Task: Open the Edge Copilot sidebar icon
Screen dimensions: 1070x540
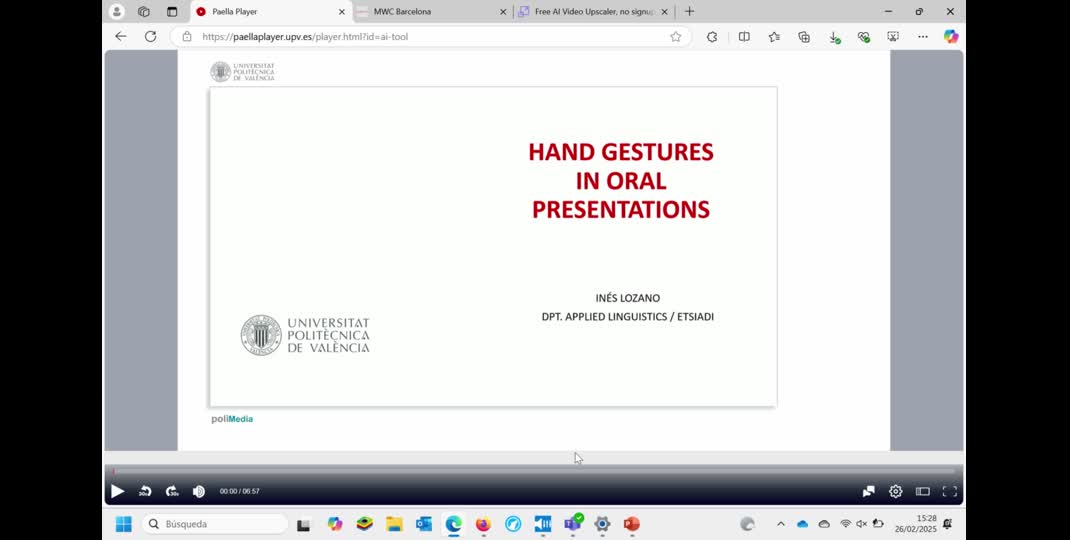Action: 950,36
